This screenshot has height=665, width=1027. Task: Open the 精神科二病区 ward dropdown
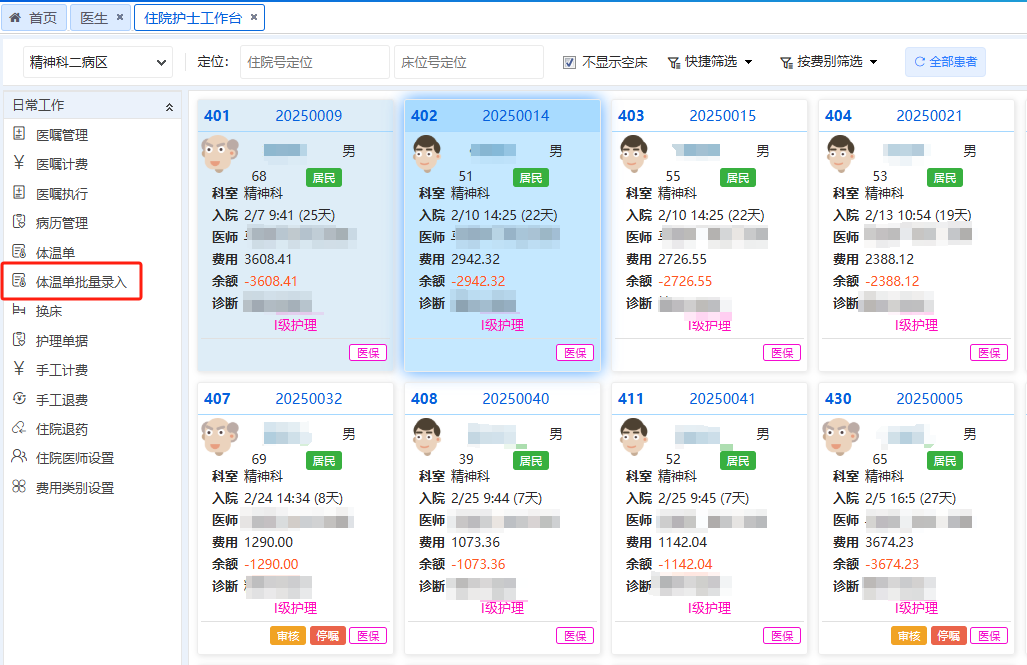98,62
